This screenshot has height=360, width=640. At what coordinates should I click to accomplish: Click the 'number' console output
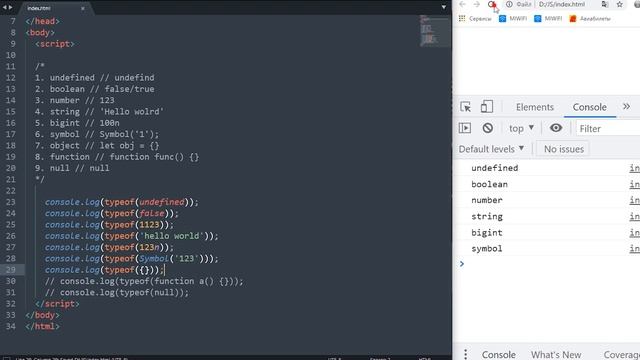point(487,200)
